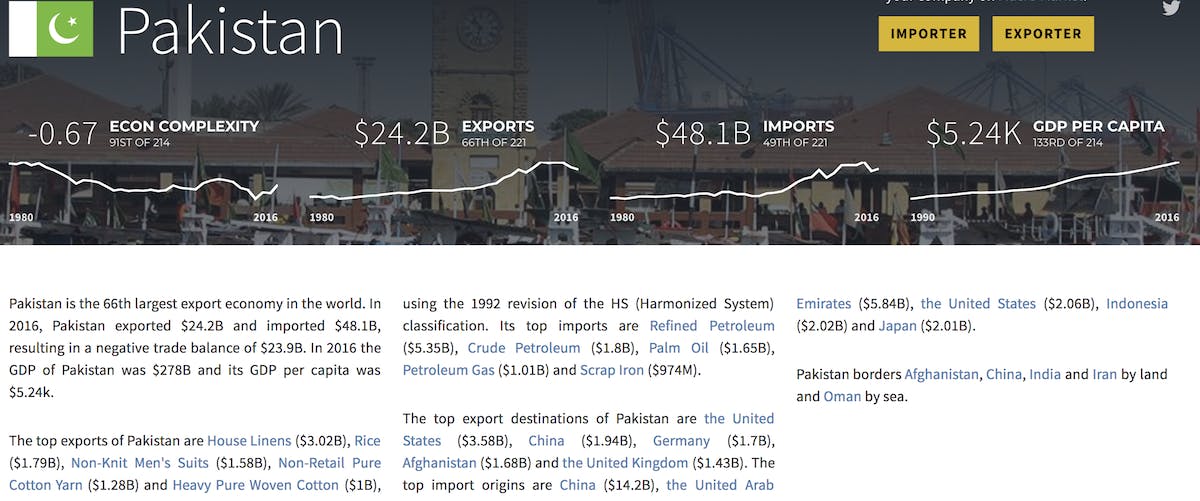Click the $24.2B exports value
This screenshot has width=1200, height=501.
click(x=402, y=133)
